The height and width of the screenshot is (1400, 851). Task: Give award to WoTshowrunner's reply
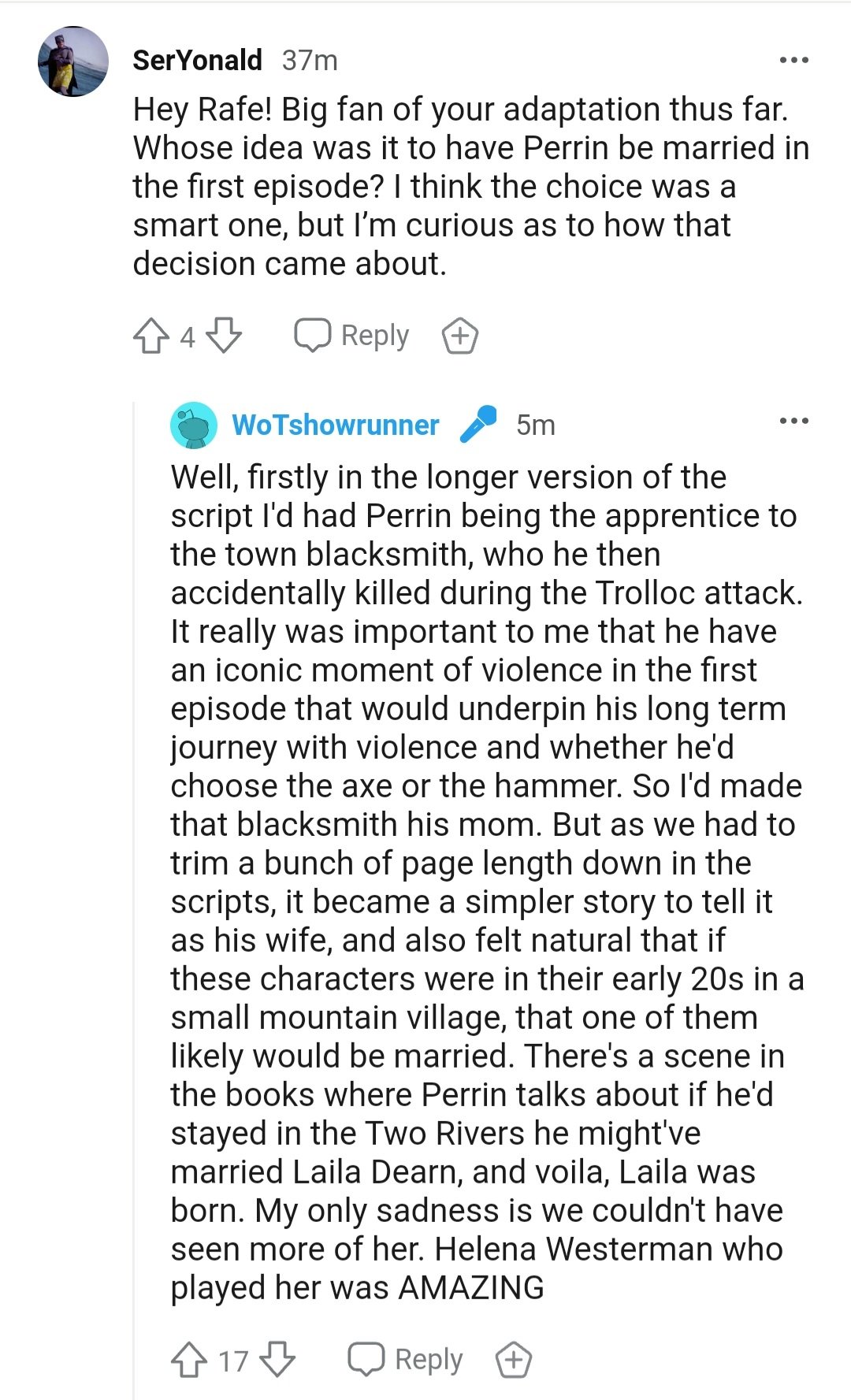(x=514, y=1360)
